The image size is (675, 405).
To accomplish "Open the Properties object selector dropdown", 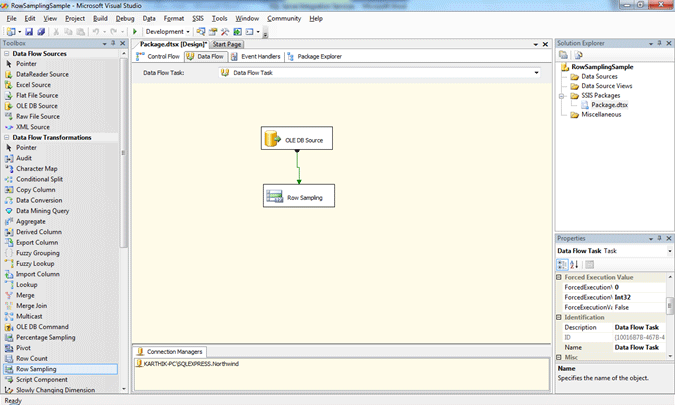I will [670, 251].
